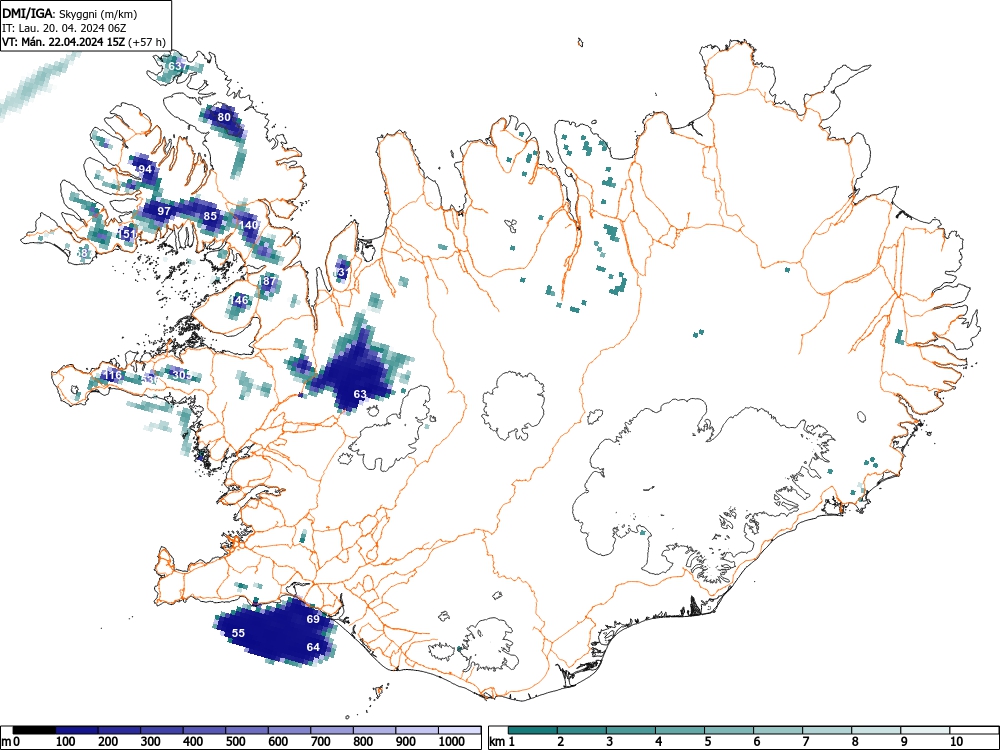Select the 200–300 m legend swatch
The height and width of the screenshot is (750, 1000).
[119, 730]
